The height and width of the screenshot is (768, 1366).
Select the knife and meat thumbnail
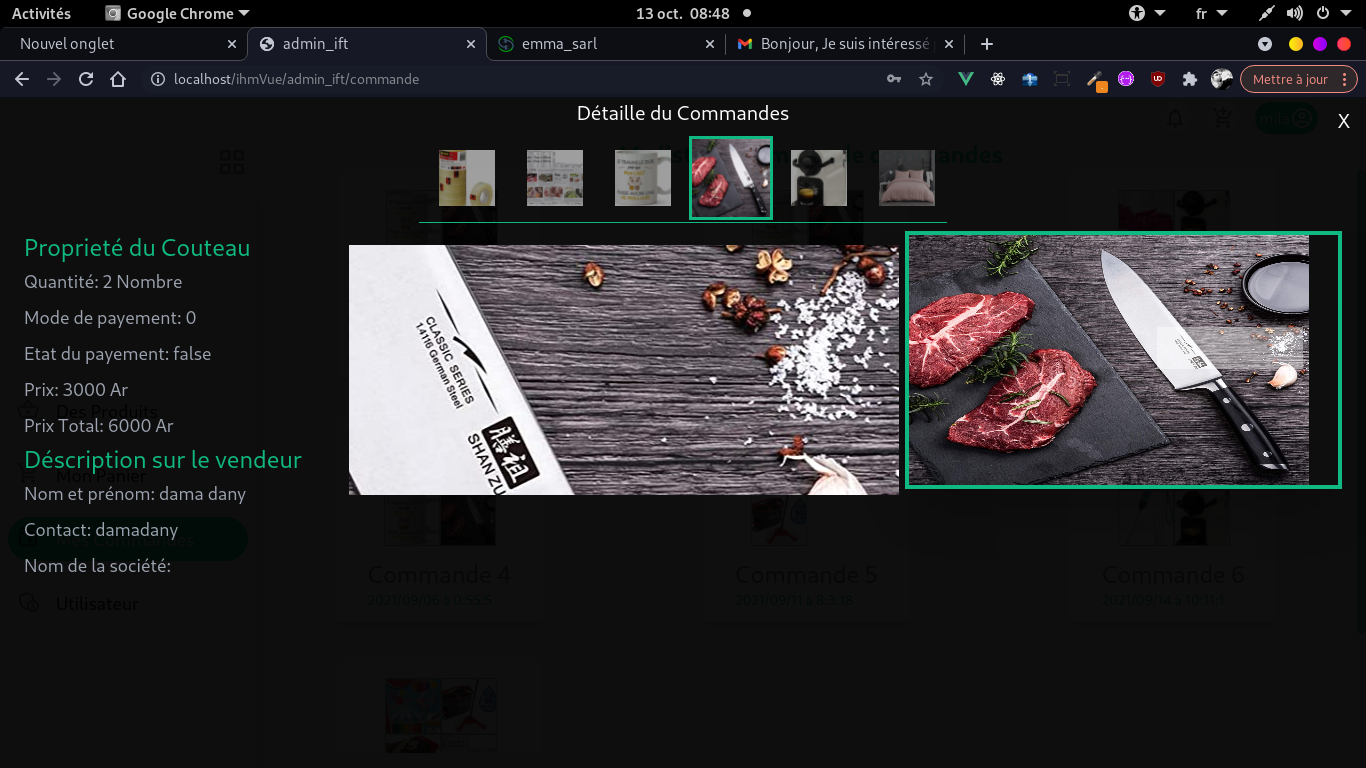[x=731, y=178]
